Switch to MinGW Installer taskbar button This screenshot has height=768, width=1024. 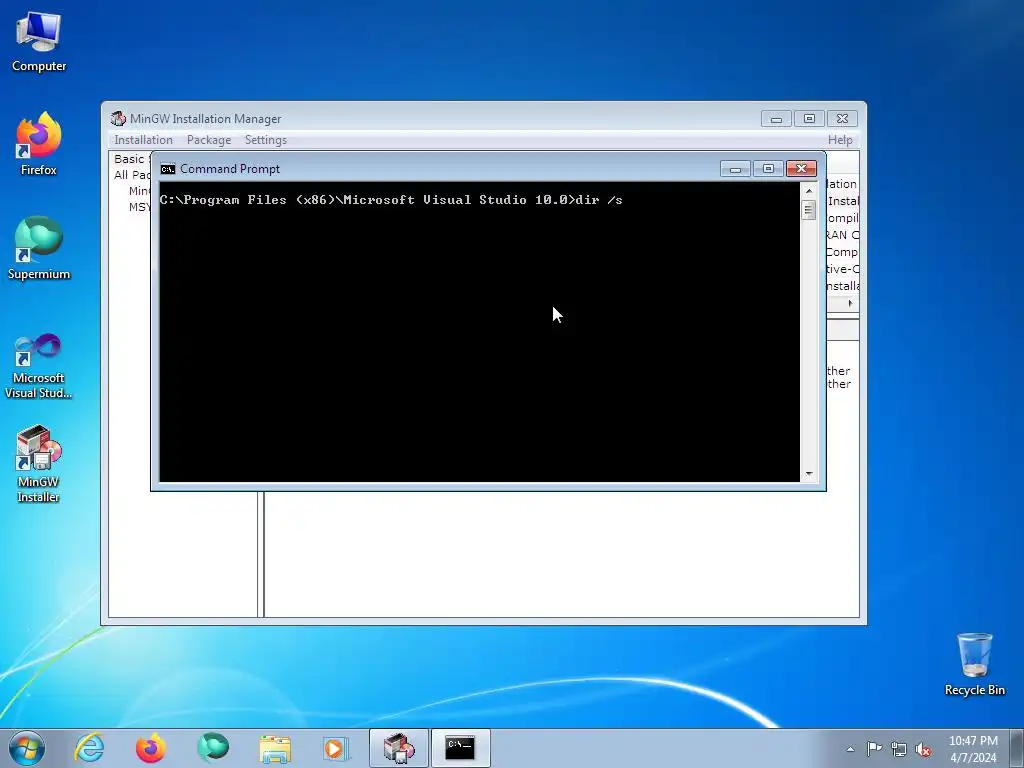click(x=399, y=748)
